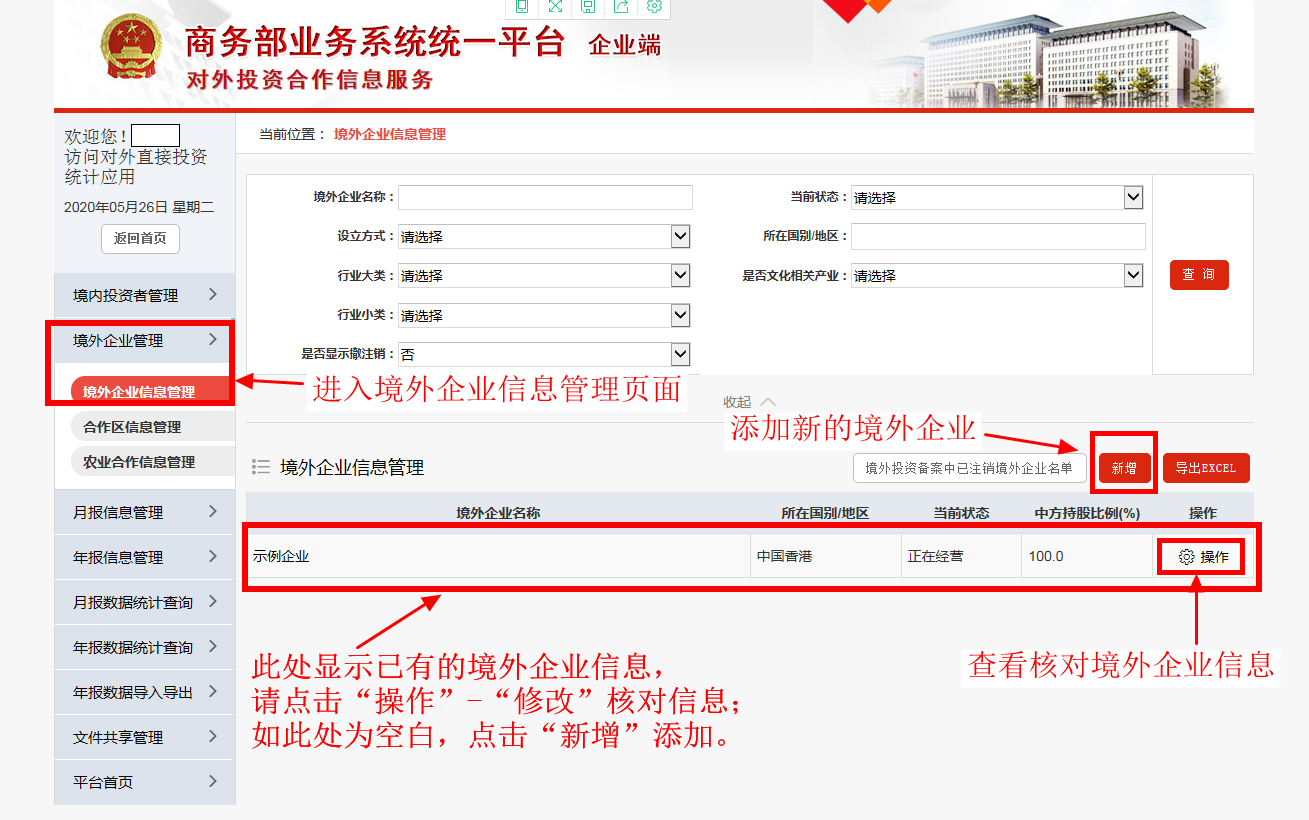
Task: Open the settings gear icon in top toolbar
Action: [654, 6]
